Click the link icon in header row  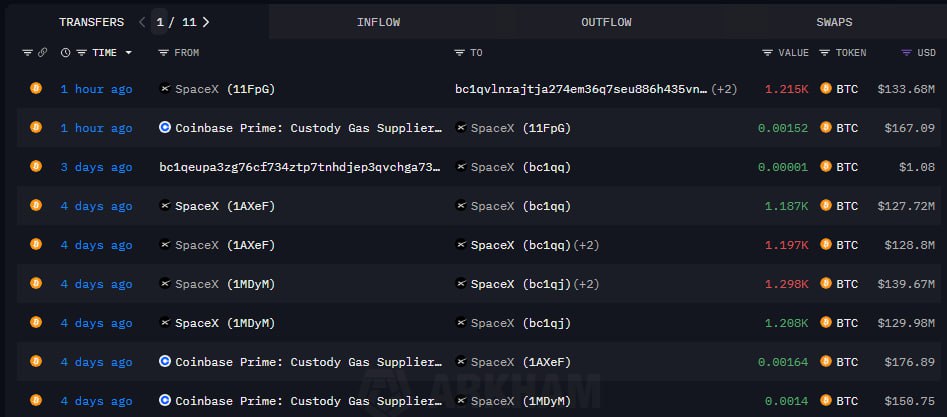pyautogui.click(x=42, y=53)
